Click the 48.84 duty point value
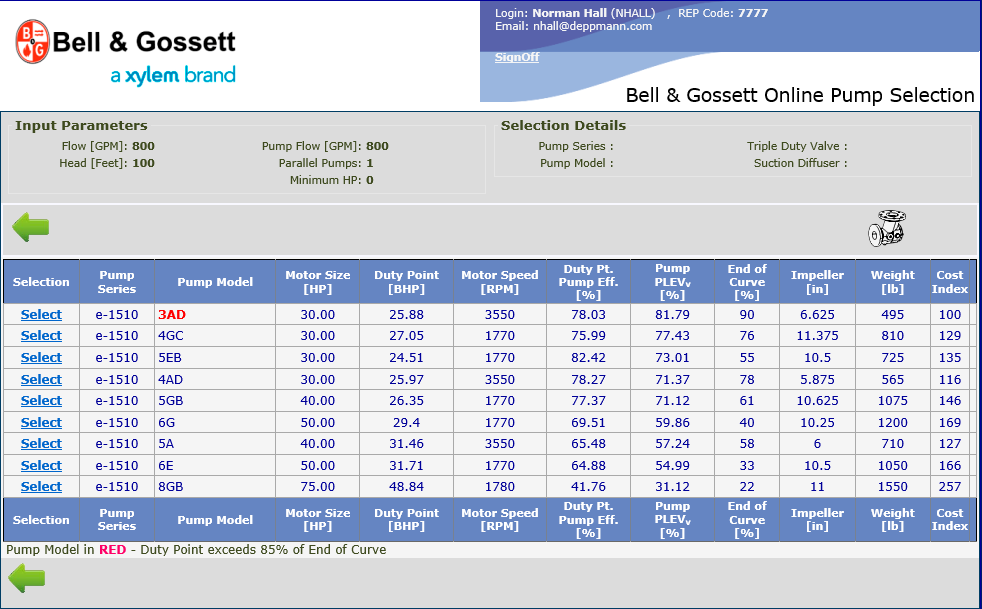 click(406, 487)
